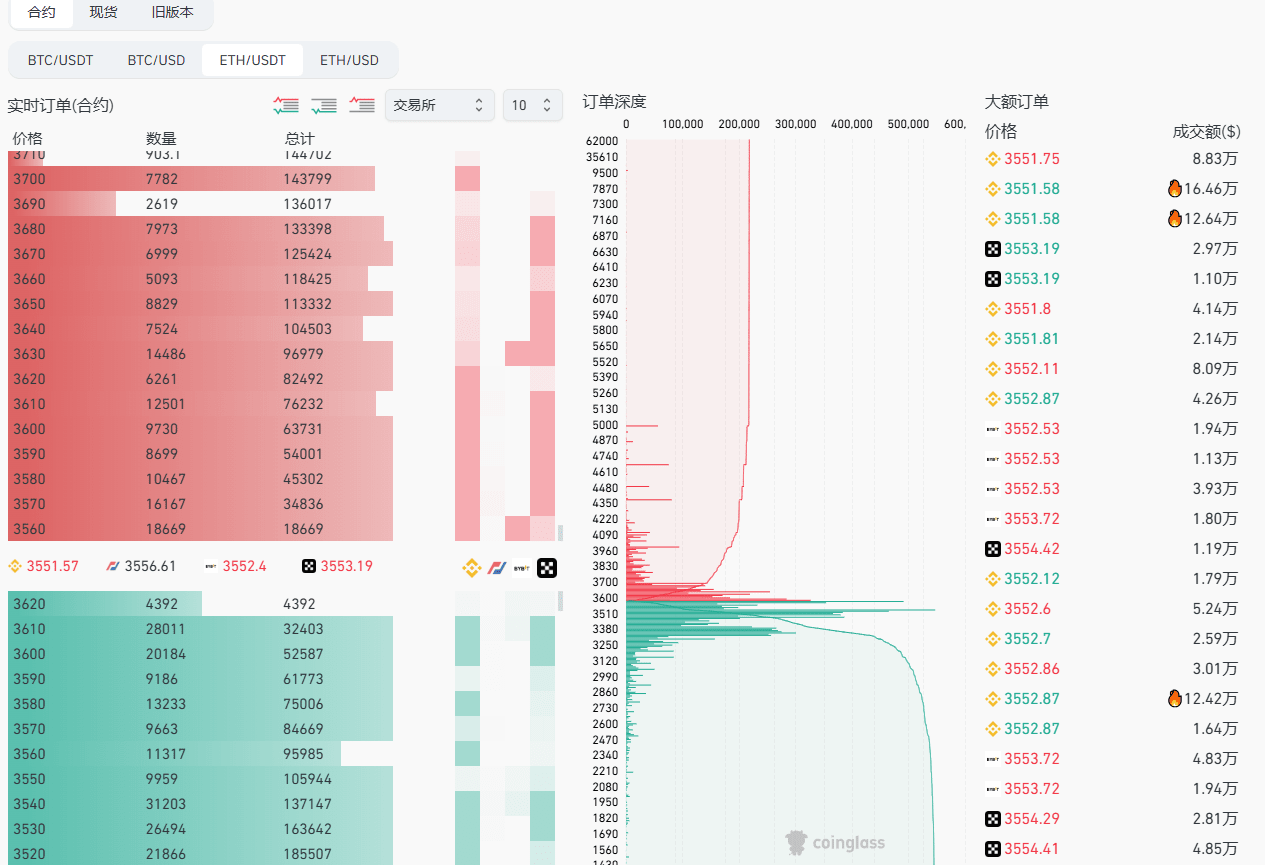Open the 旧版本 page
Screen dimensions: 1265x865
172,12
